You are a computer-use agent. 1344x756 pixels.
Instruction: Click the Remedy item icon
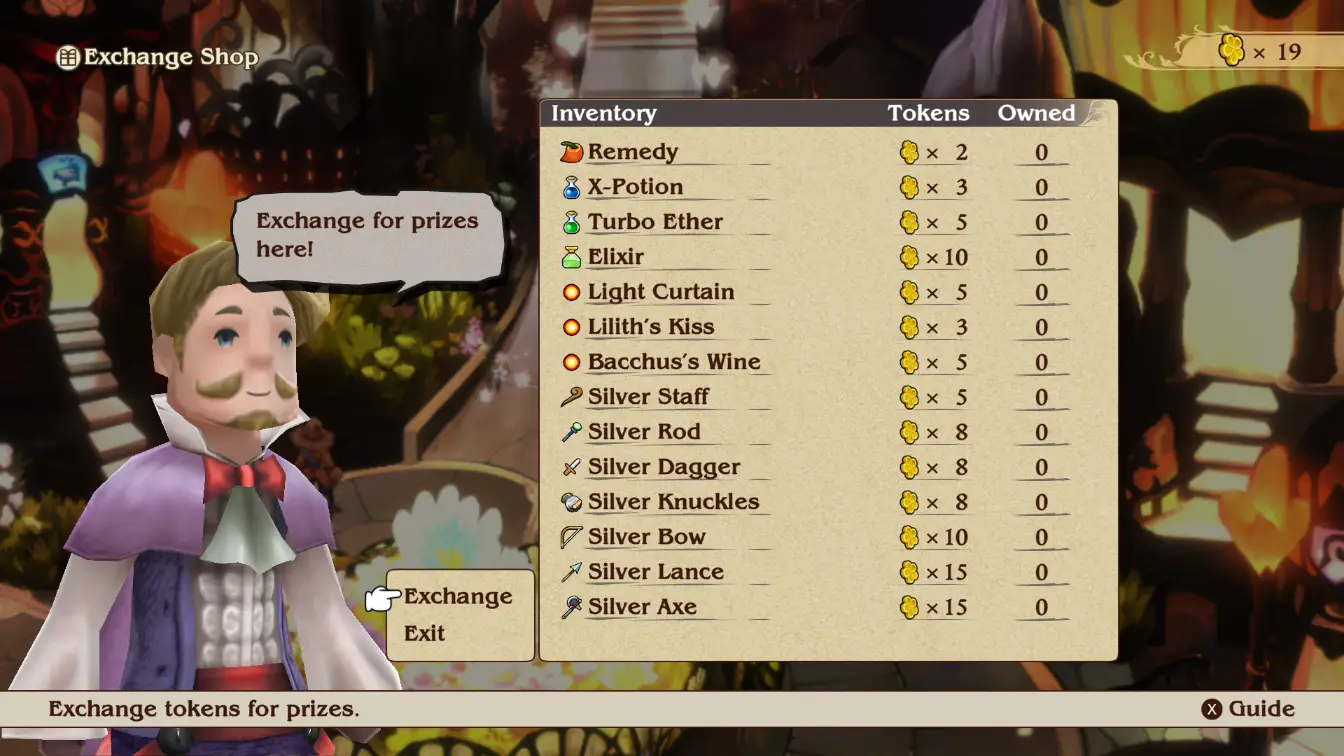(571, 152)
